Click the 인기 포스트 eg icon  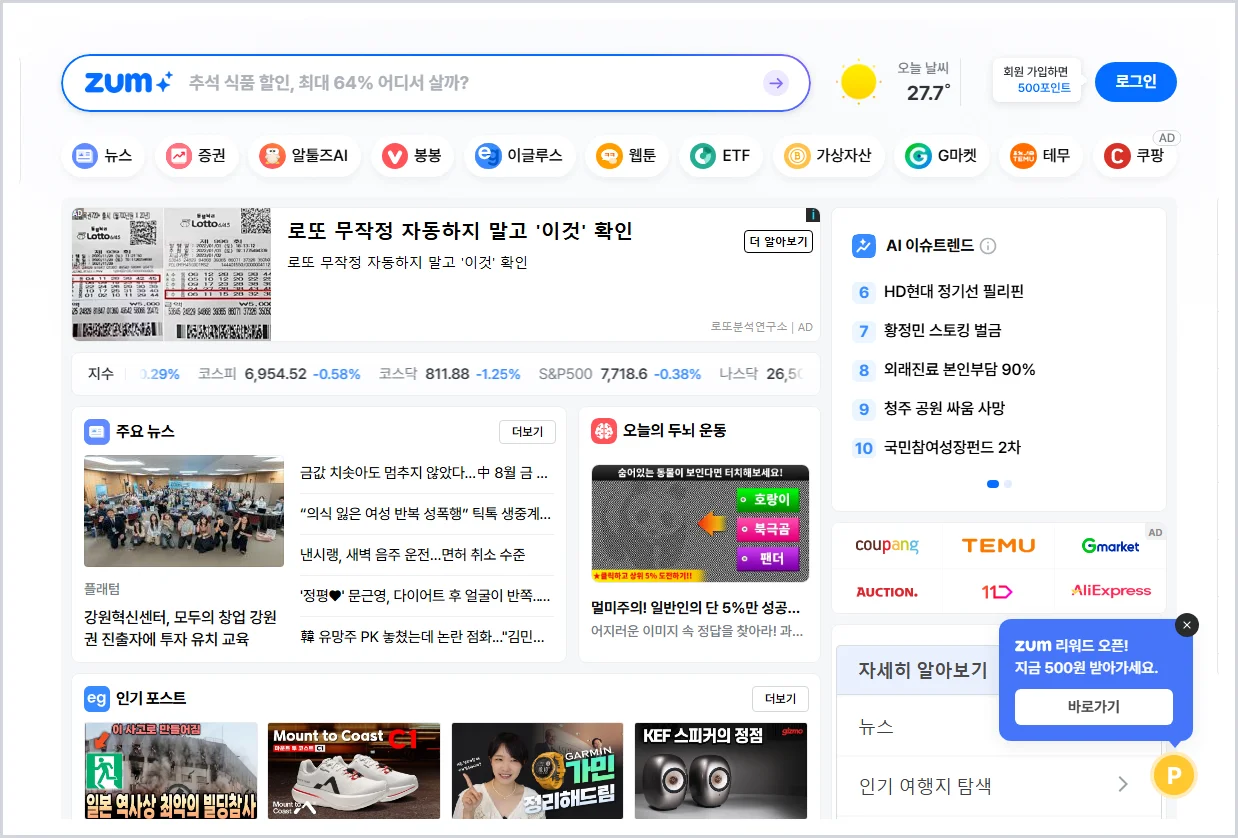96,698
